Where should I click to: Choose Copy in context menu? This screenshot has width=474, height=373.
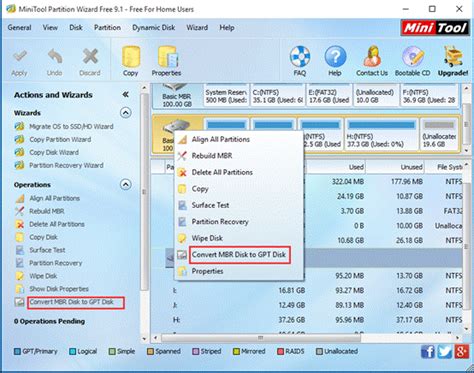(x=239, y=189)
